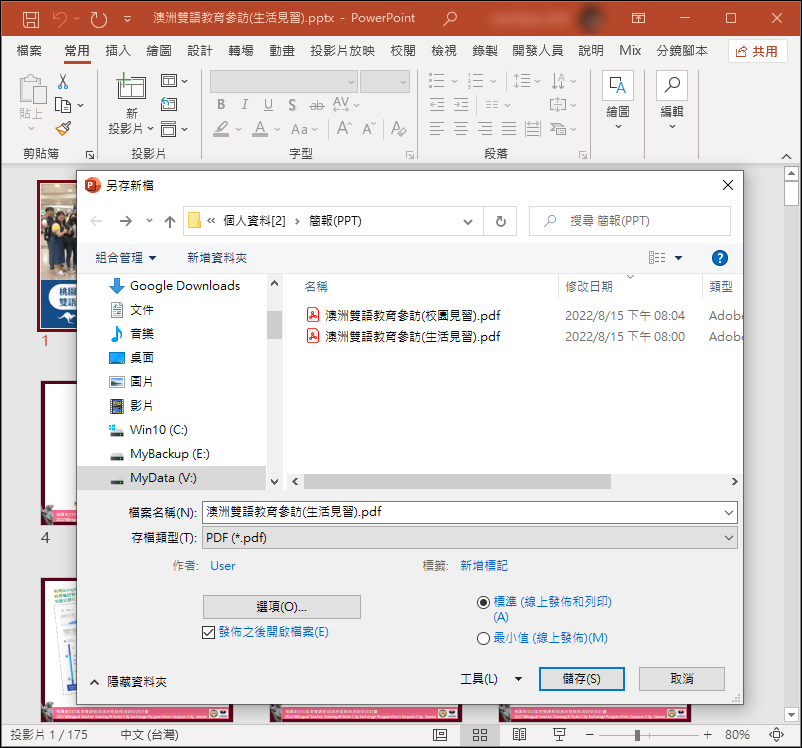Switch to Reading view icon

pyautogui.click(x=519, y=735)
